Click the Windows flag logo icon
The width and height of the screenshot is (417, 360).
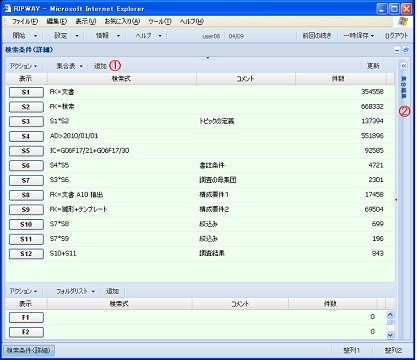pos(403,22)
